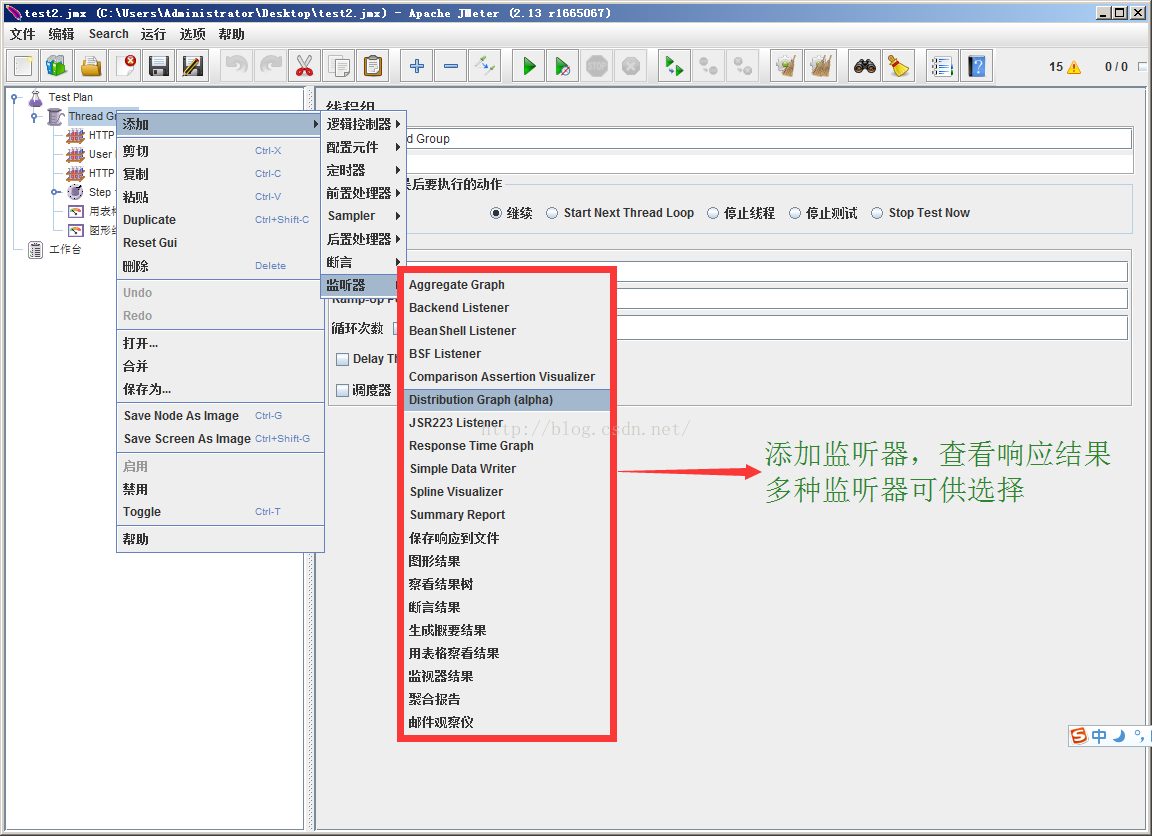Viewport: 1152px width, 836px height.
Task: Click Toggle in the context menu
Action: pyautogui.click(x=220, y=512)
